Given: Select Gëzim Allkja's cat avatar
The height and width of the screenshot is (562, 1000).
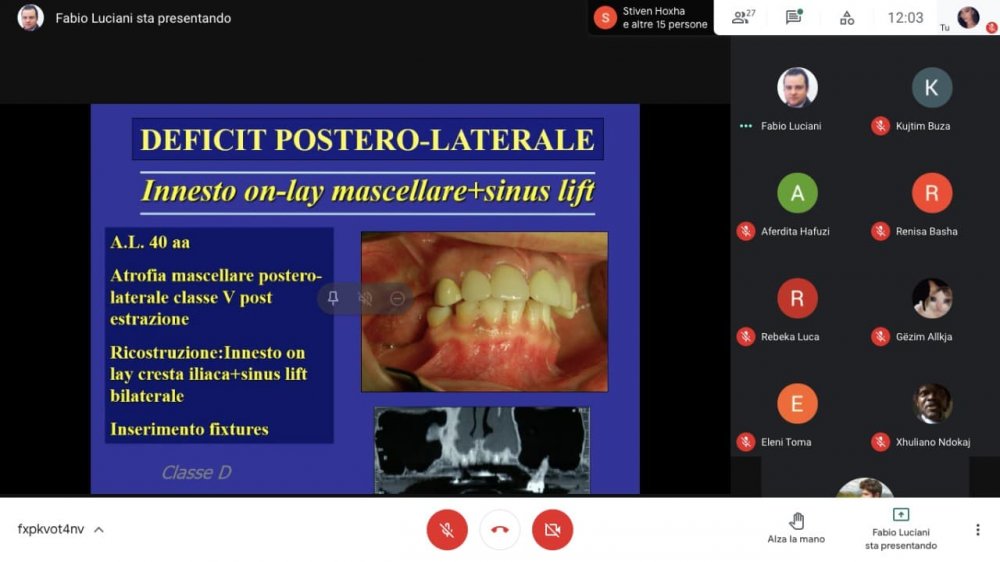Looking at the screenshot, I should (x=932, y=298).
